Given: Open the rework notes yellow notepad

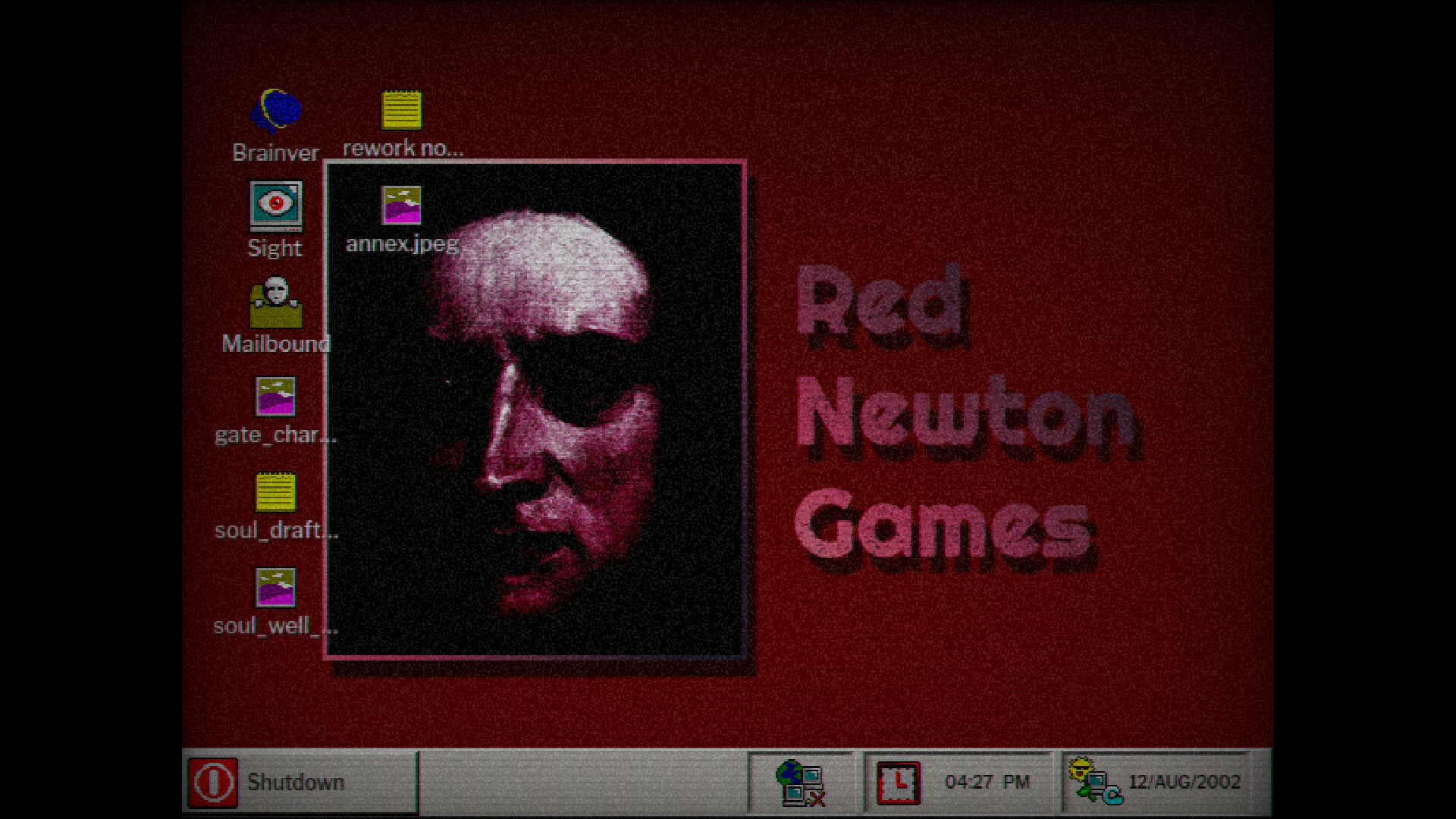Looking at the screenshot, I should (401, 111).
